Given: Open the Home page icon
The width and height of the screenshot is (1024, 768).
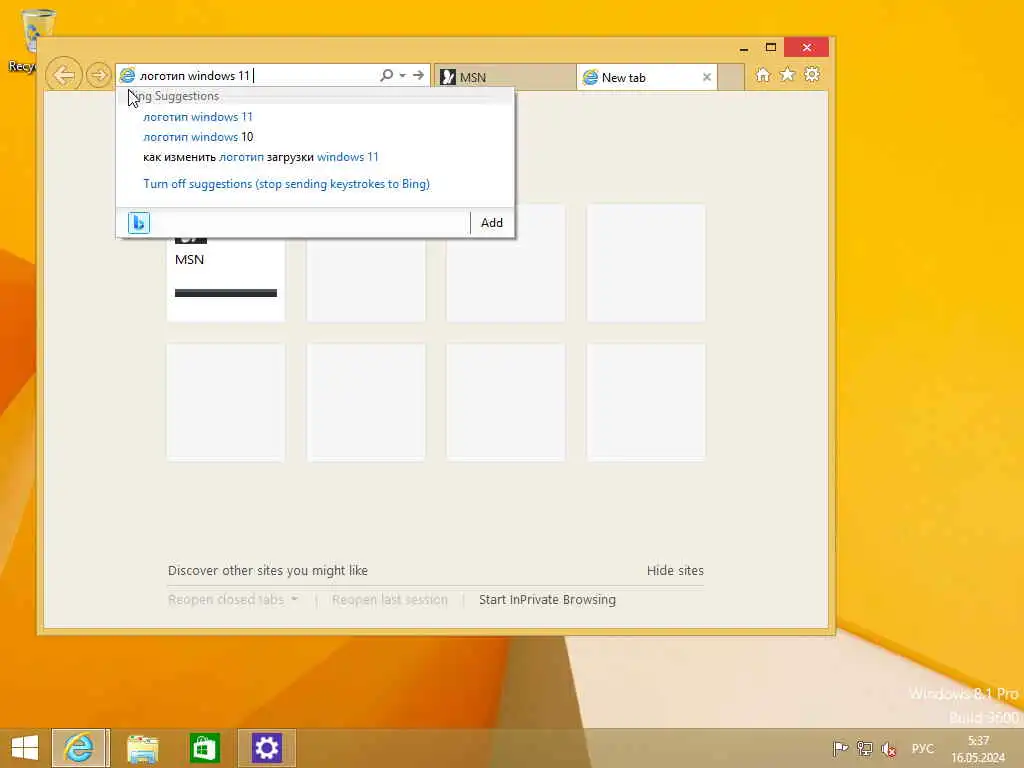Looking at the screenshot, I should [x=763, y=74].
